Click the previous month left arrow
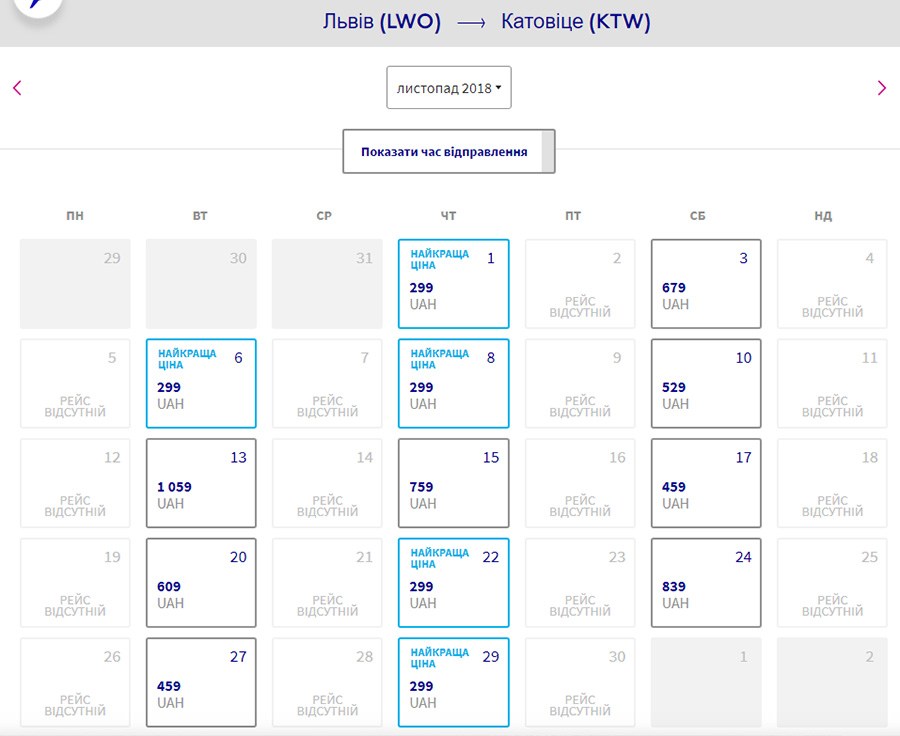Image resolution: width=900 pixels, height=736 pixels. click(17, 88)
